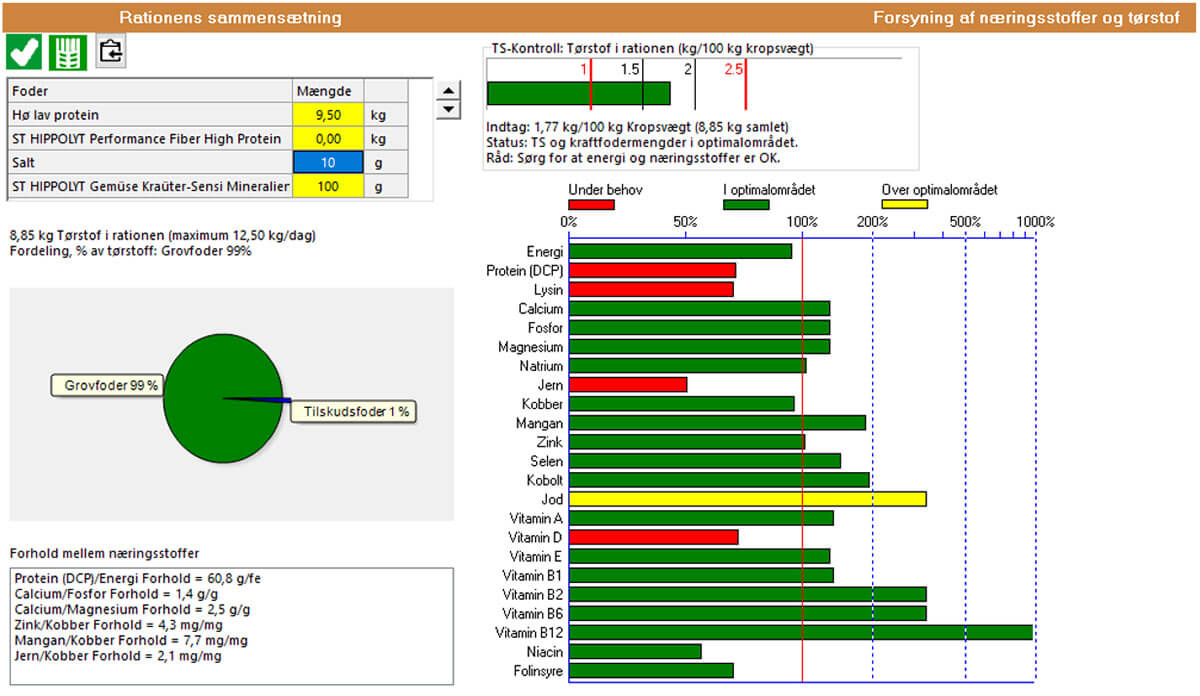Open the green grain feed selection icon

coord(69,52)
